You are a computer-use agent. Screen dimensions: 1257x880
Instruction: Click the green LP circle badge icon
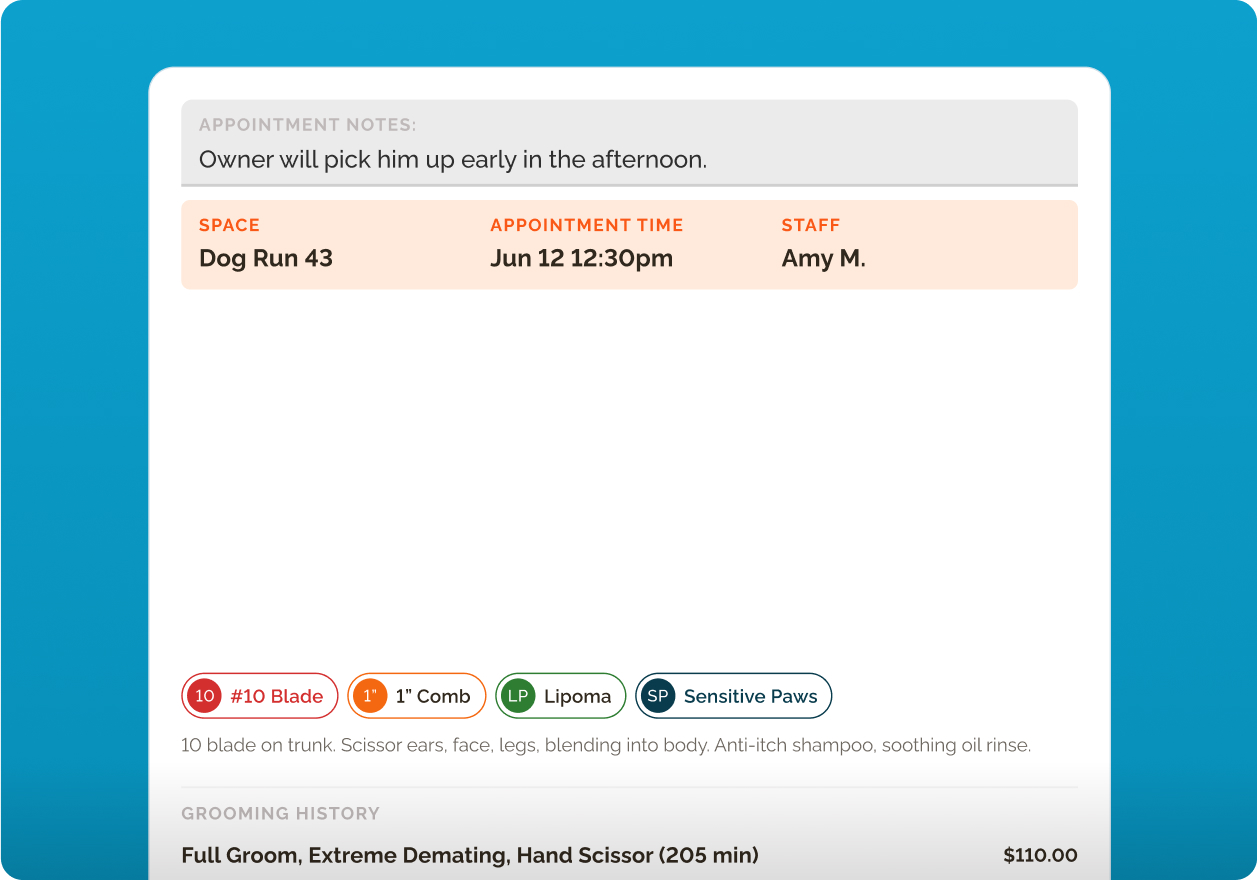(518, 696)
